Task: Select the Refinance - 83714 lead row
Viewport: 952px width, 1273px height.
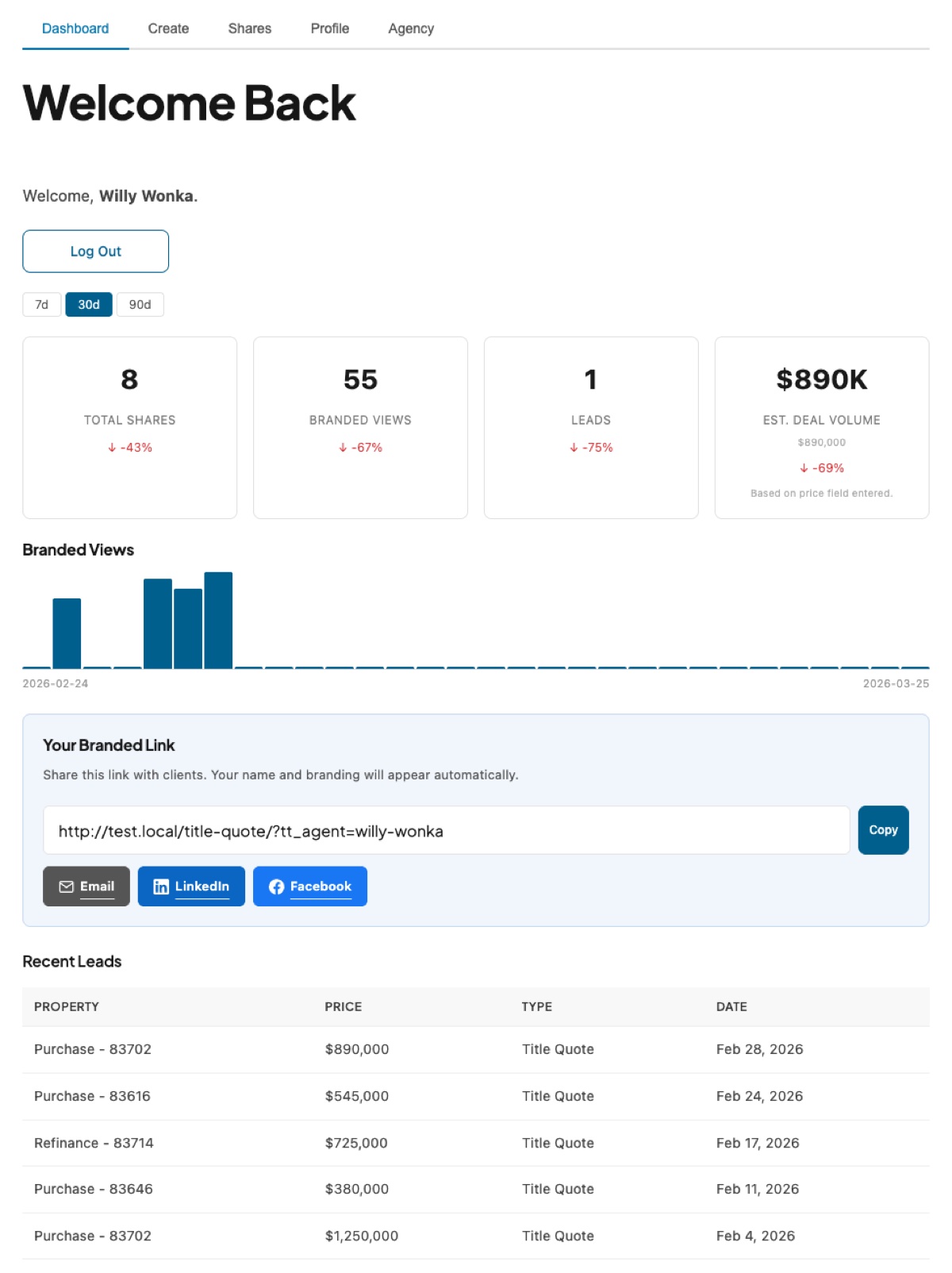Action: coord(475,1143)
